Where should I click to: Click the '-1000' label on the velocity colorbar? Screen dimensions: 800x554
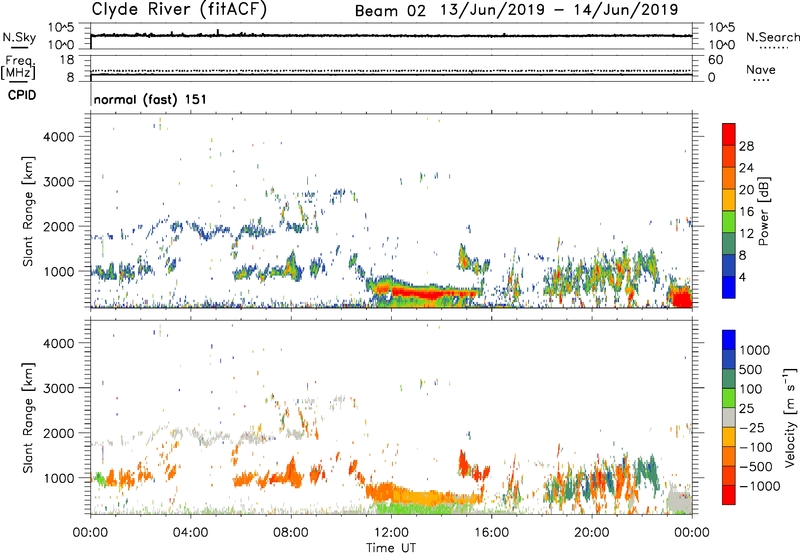[759, 486]
